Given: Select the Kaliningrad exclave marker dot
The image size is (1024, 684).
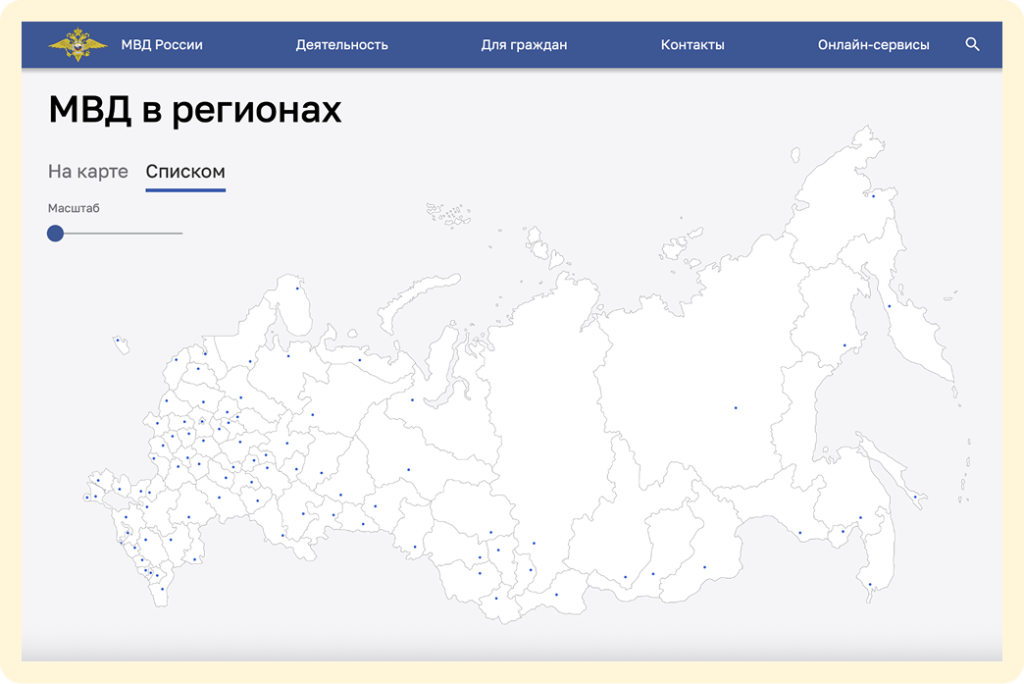Looking at the screenshot, I should 117,340.
